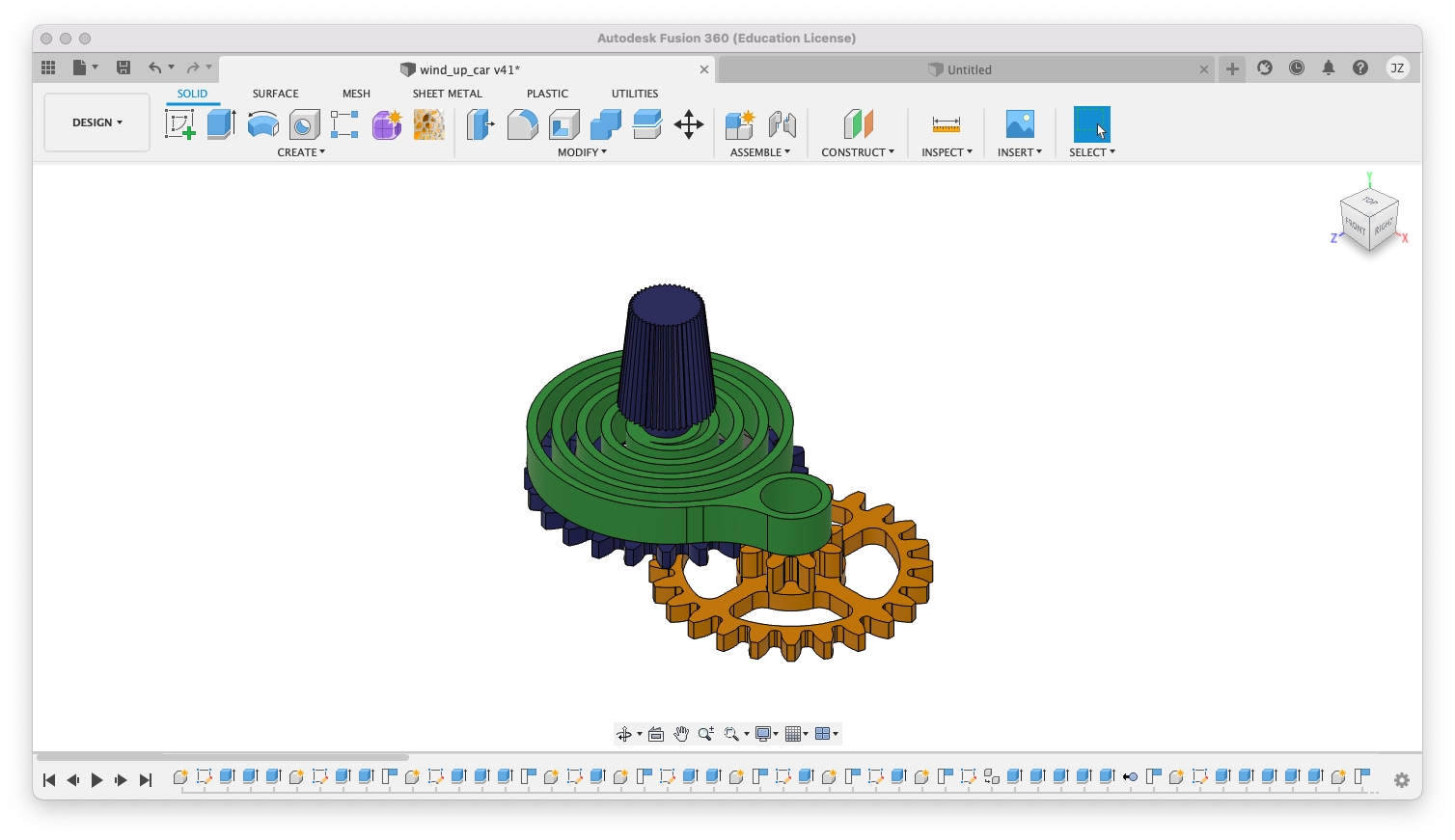Start a new sketch with Create Sketch
The width and height of the screenshot is (1455, 840).
click(x=179, y=124)
